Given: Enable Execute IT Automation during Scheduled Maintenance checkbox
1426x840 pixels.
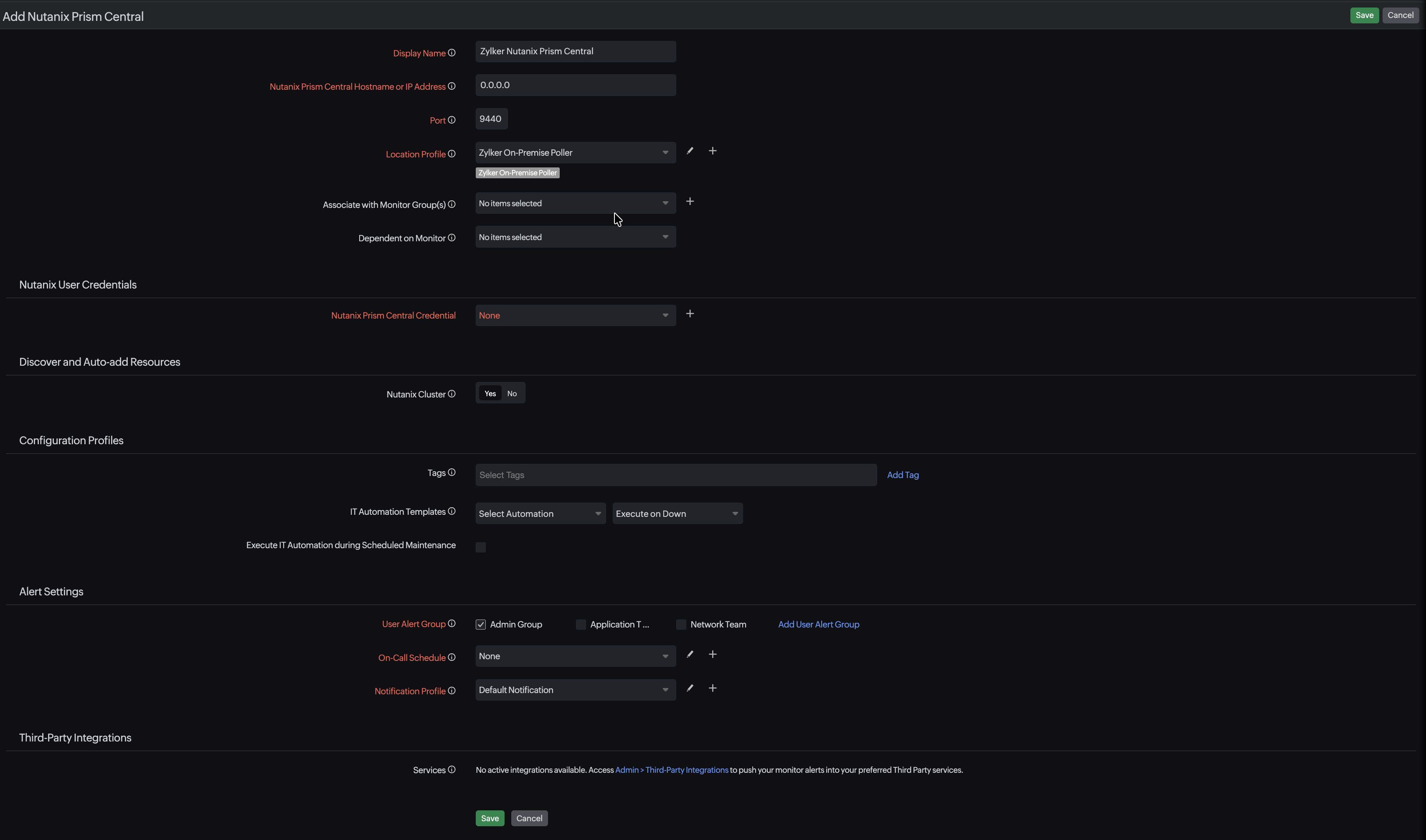Looking at the screenshot, I should (481, 547).
